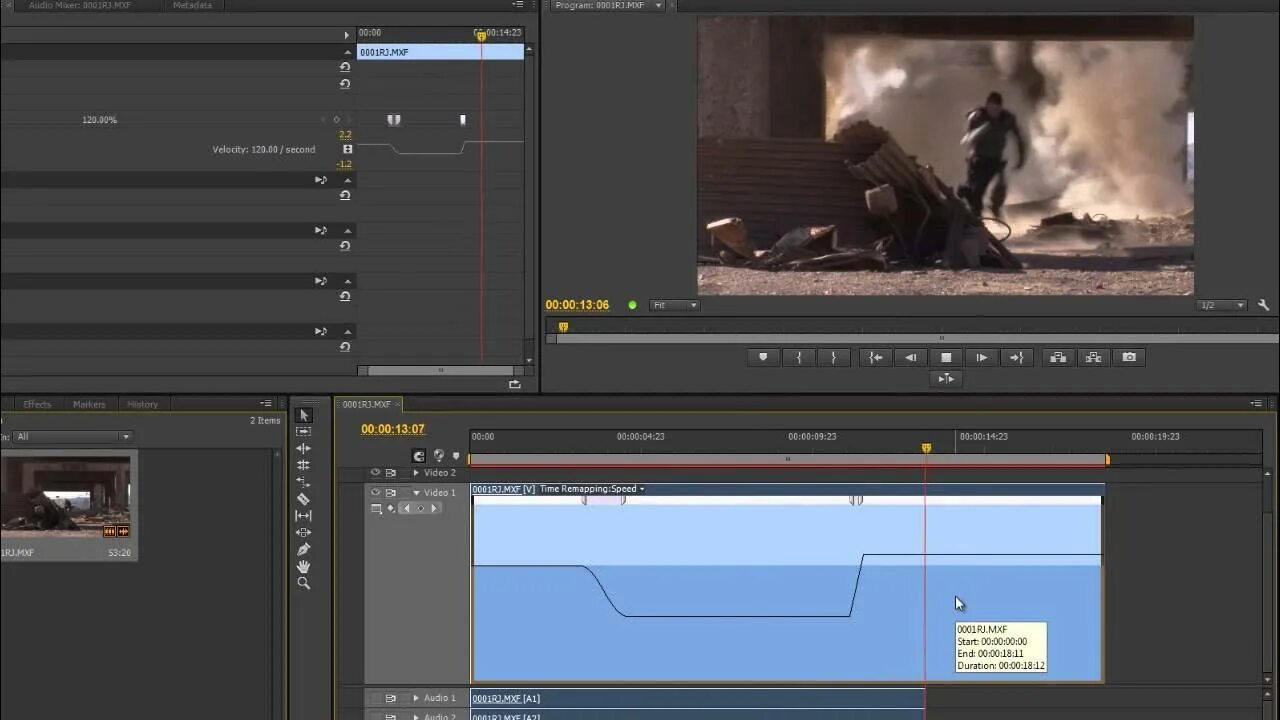Open timeline panel flyout menu
The image size is (1280, 720).
tap(1257, 404)
